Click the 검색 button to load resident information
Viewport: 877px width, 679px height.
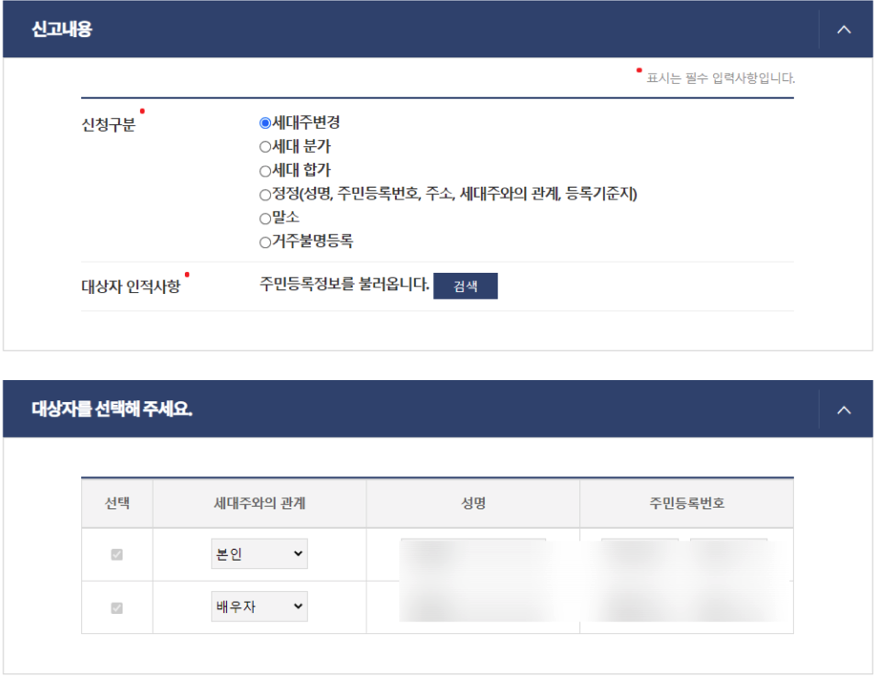coord(465,285)
